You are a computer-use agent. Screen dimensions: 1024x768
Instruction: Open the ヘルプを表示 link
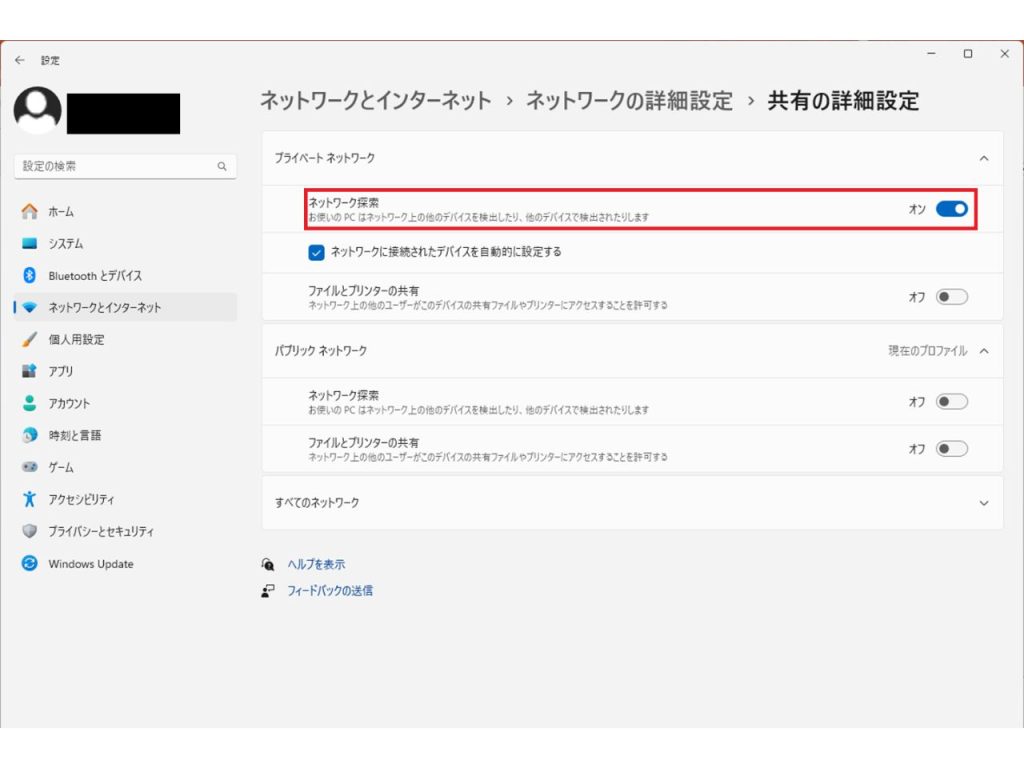pos(316,564)
